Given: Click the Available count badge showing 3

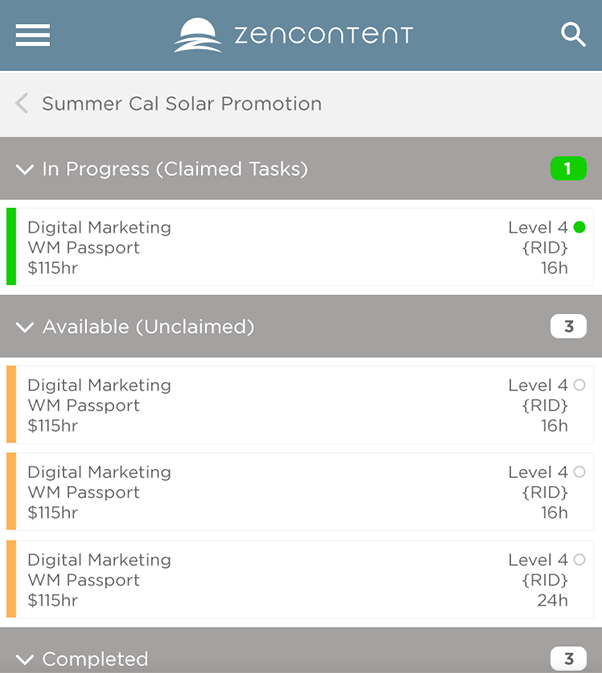Looking at the screenshot, I should (x=568, y=326).
